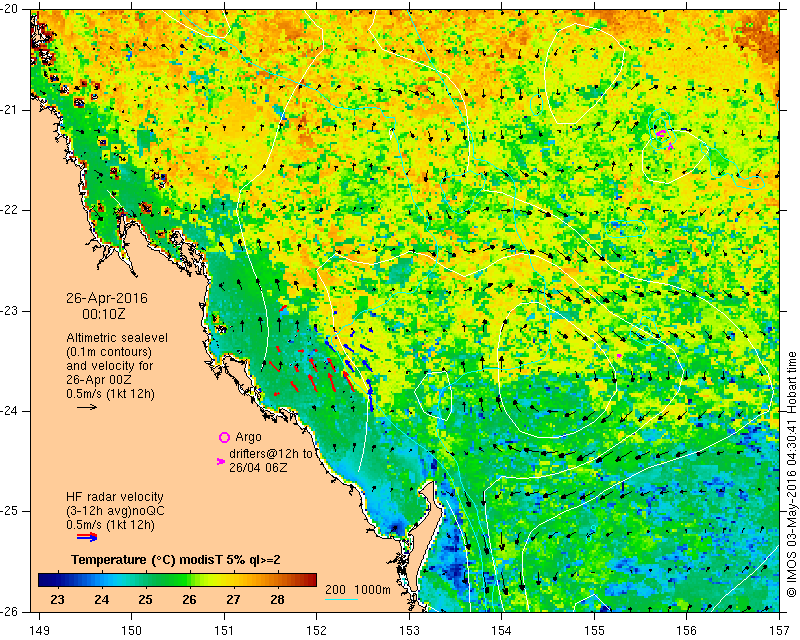The height and width of the screenshot is (640, 800).
Task: Click the black altimetric velocity scale arrow
Action: 87,407
